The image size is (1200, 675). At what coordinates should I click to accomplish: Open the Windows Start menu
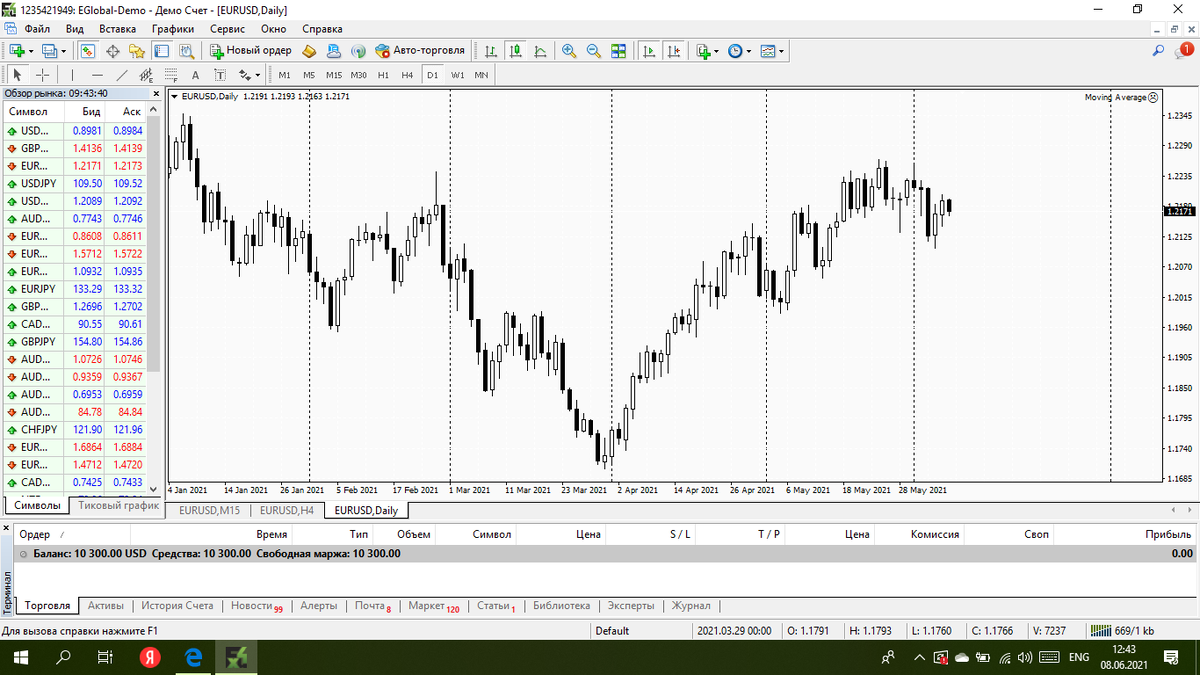tap(19, 657)
